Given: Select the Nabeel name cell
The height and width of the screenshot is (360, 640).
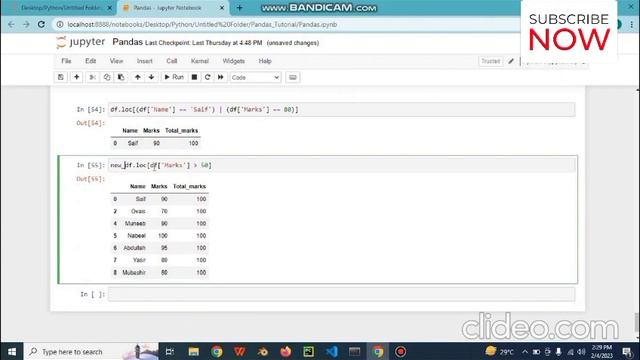Looking at the screenshot, I should (136, 236).
